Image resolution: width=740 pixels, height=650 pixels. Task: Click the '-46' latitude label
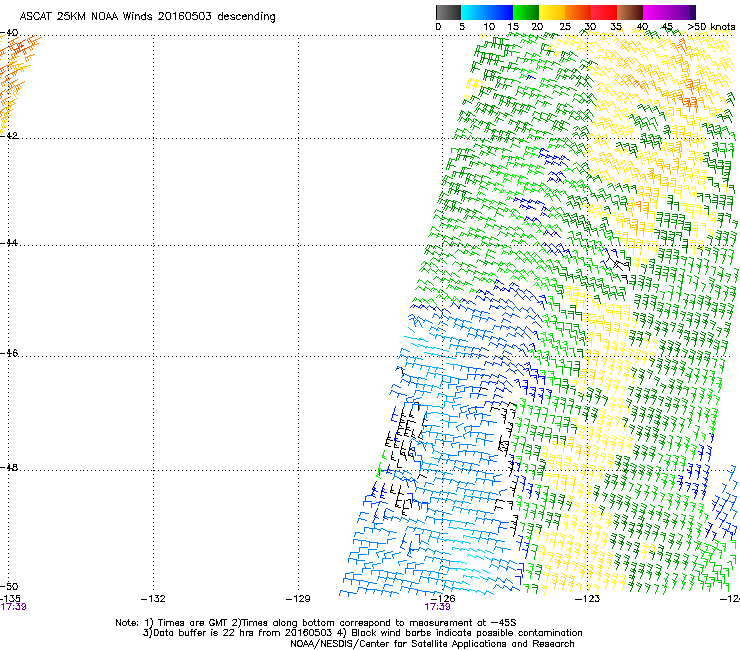tap(9, 353)
